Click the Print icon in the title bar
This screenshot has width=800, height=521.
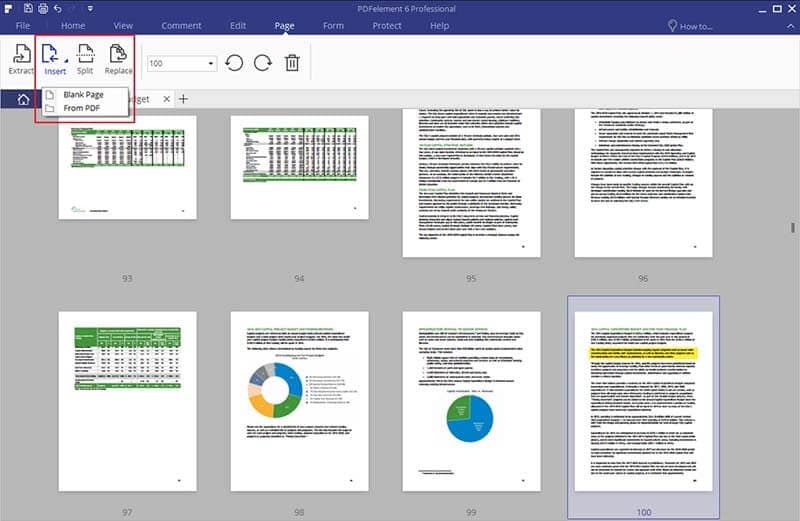(x=43, y=8)
